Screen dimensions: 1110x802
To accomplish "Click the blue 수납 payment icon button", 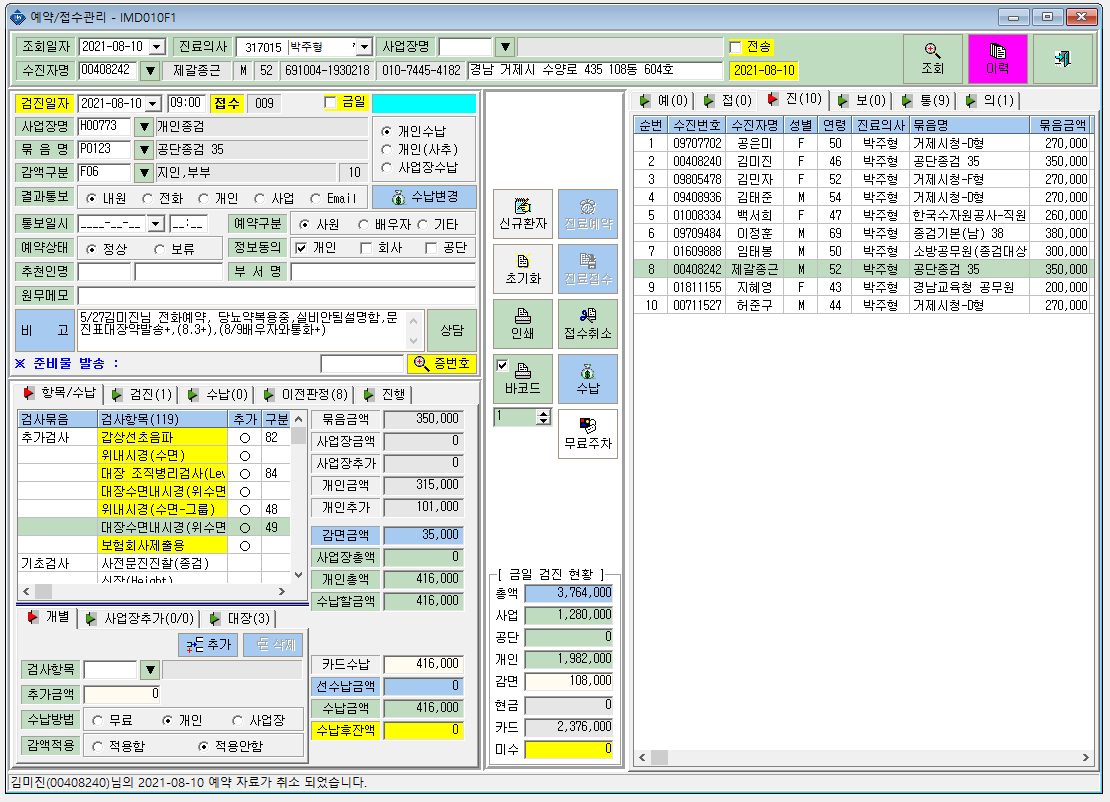I will tap(588, 379).
